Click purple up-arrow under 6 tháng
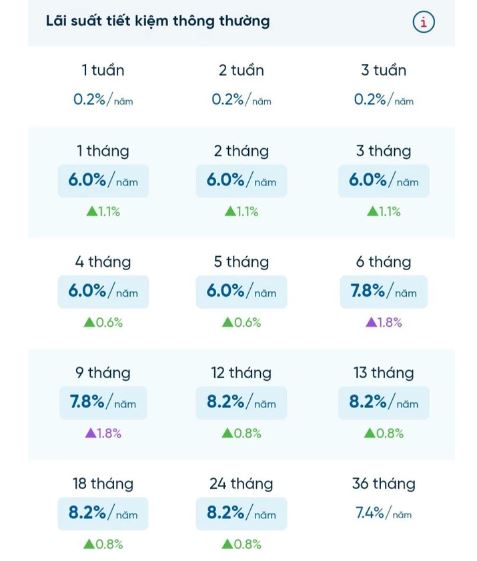 point(371,322)
